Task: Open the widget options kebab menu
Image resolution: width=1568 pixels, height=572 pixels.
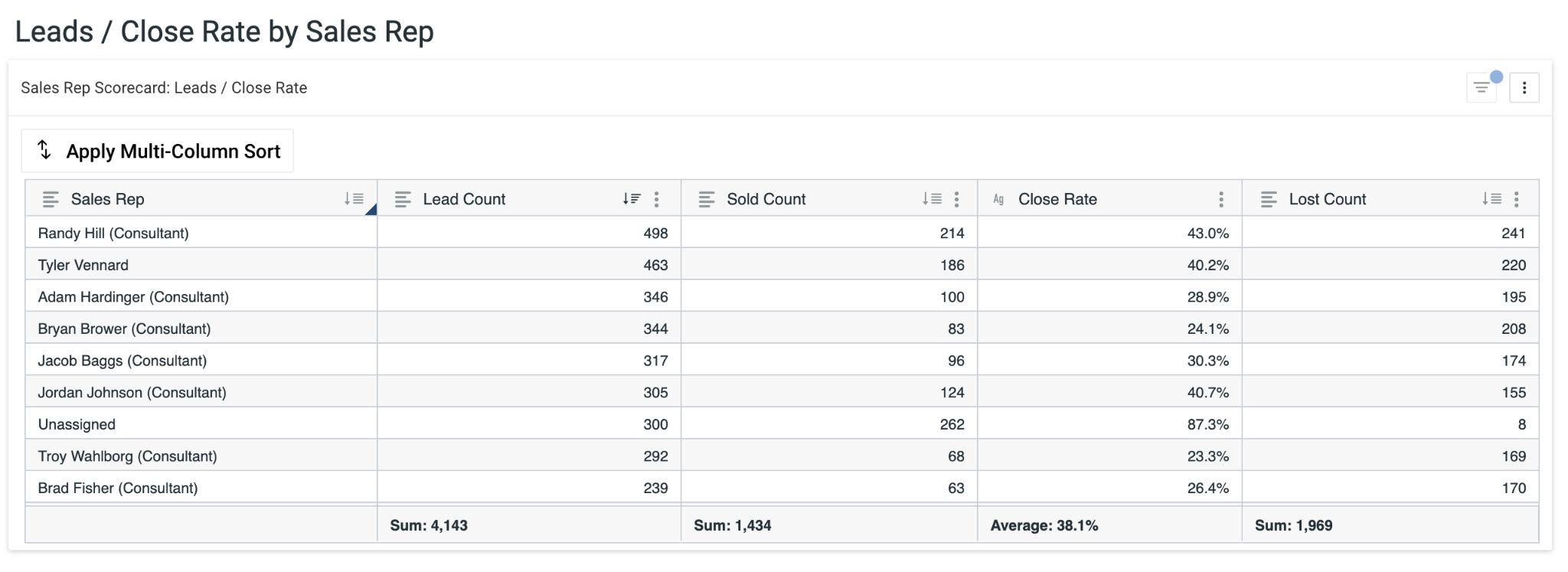Action: pos(1524,88)
